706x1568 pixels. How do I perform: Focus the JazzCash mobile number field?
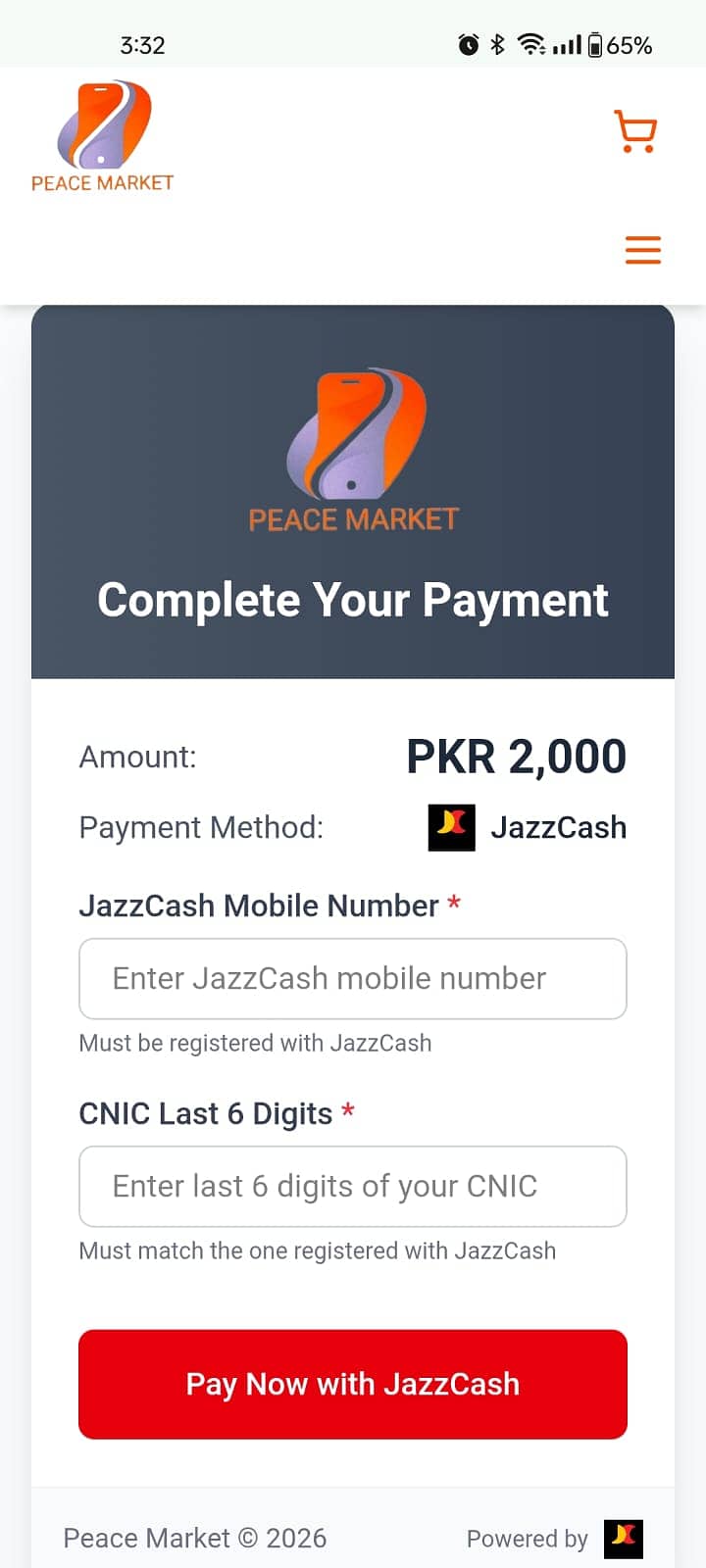coord(353,979)
